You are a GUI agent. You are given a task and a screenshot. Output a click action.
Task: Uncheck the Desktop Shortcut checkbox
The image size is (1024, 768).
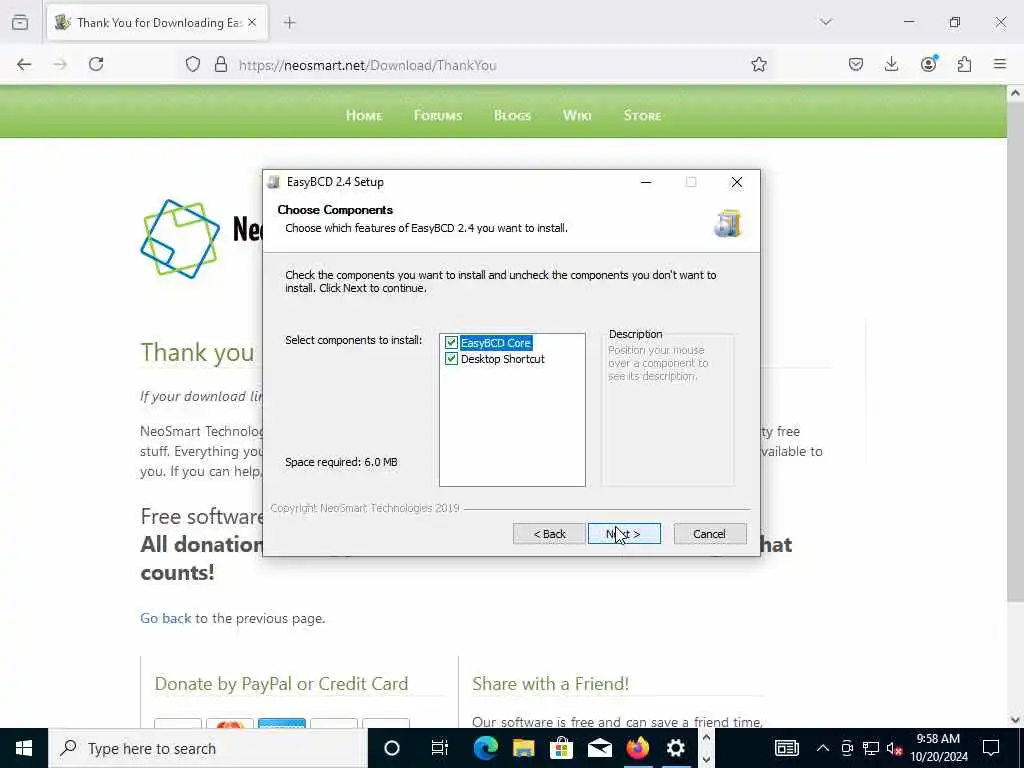451,359
